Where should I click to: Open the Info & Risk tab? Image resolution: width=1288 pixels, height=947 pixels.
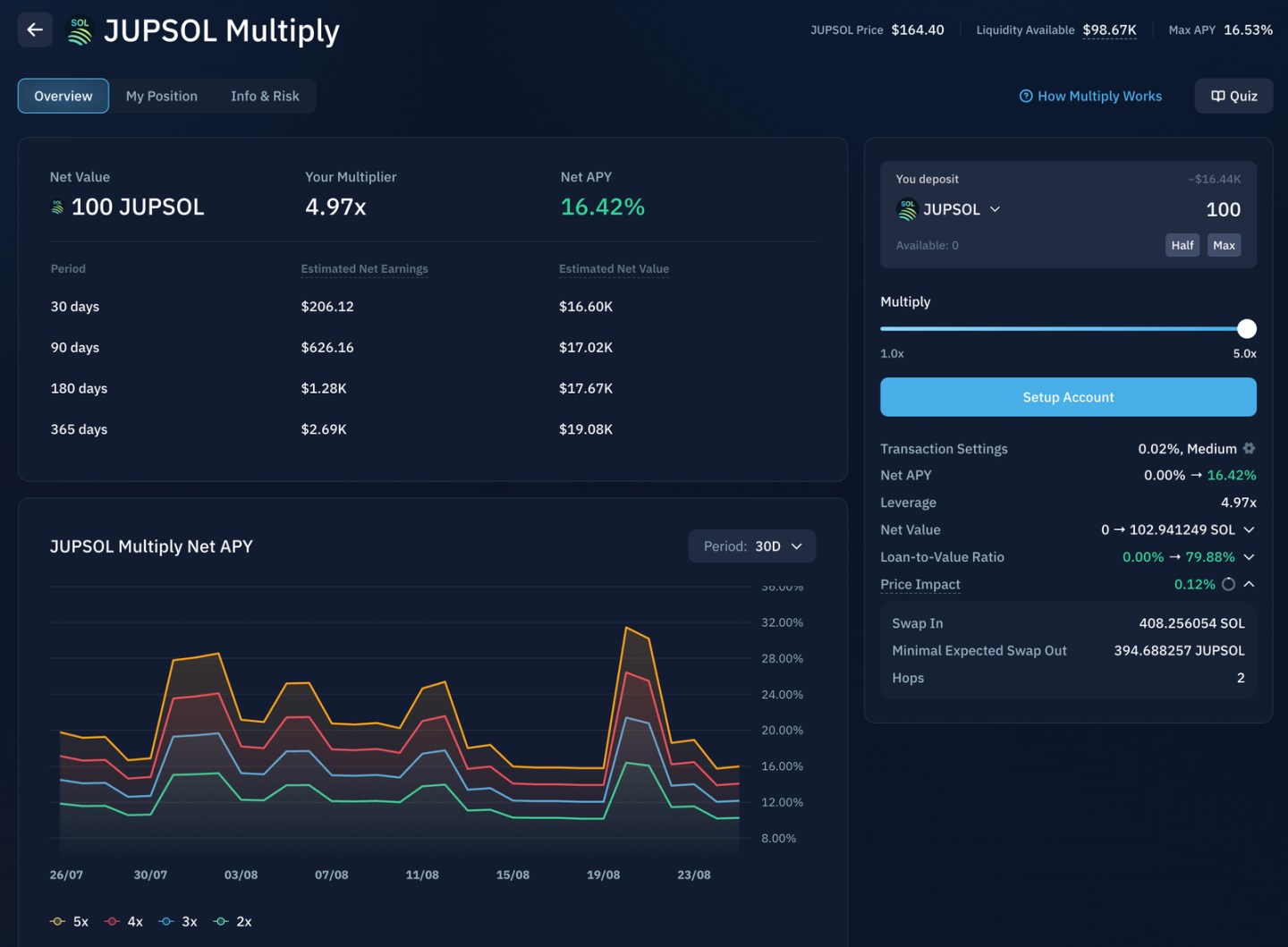(265, 96)
